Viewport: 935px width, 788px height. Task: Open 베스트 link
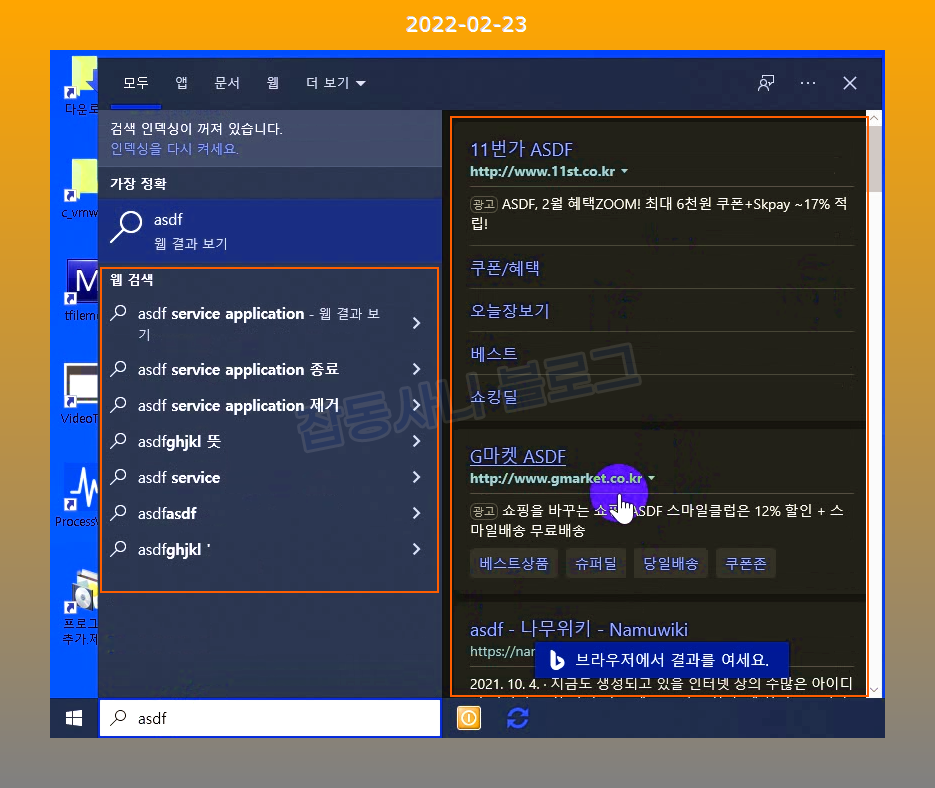pyautogui.click(x=494, y=354)
